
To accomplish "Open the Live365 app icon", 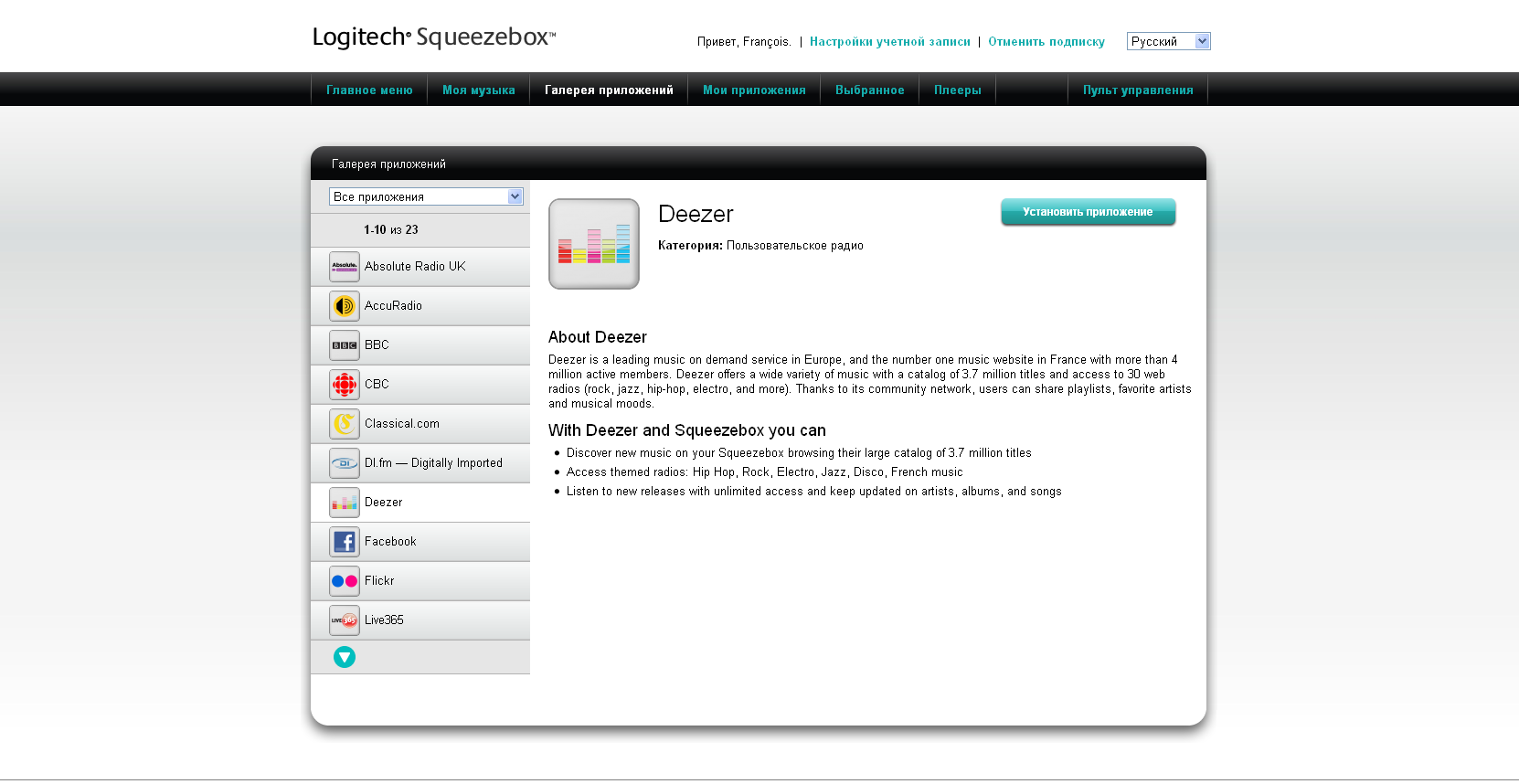I will pos(345,620).
